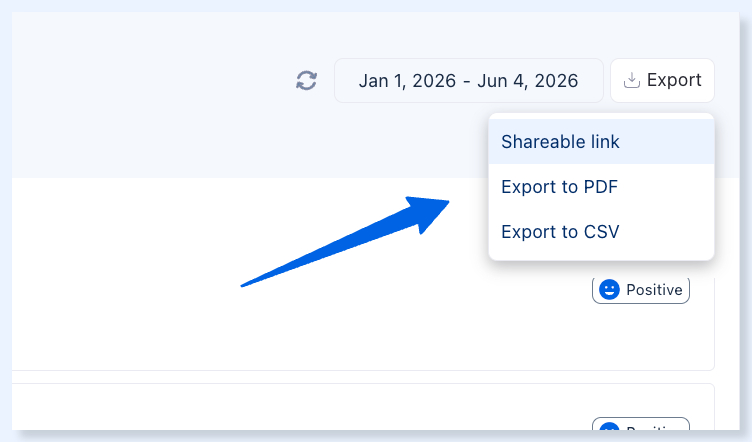Click the refresh data icon
Viewport: 752px width, 442px height.
click(x=306, y=81)
